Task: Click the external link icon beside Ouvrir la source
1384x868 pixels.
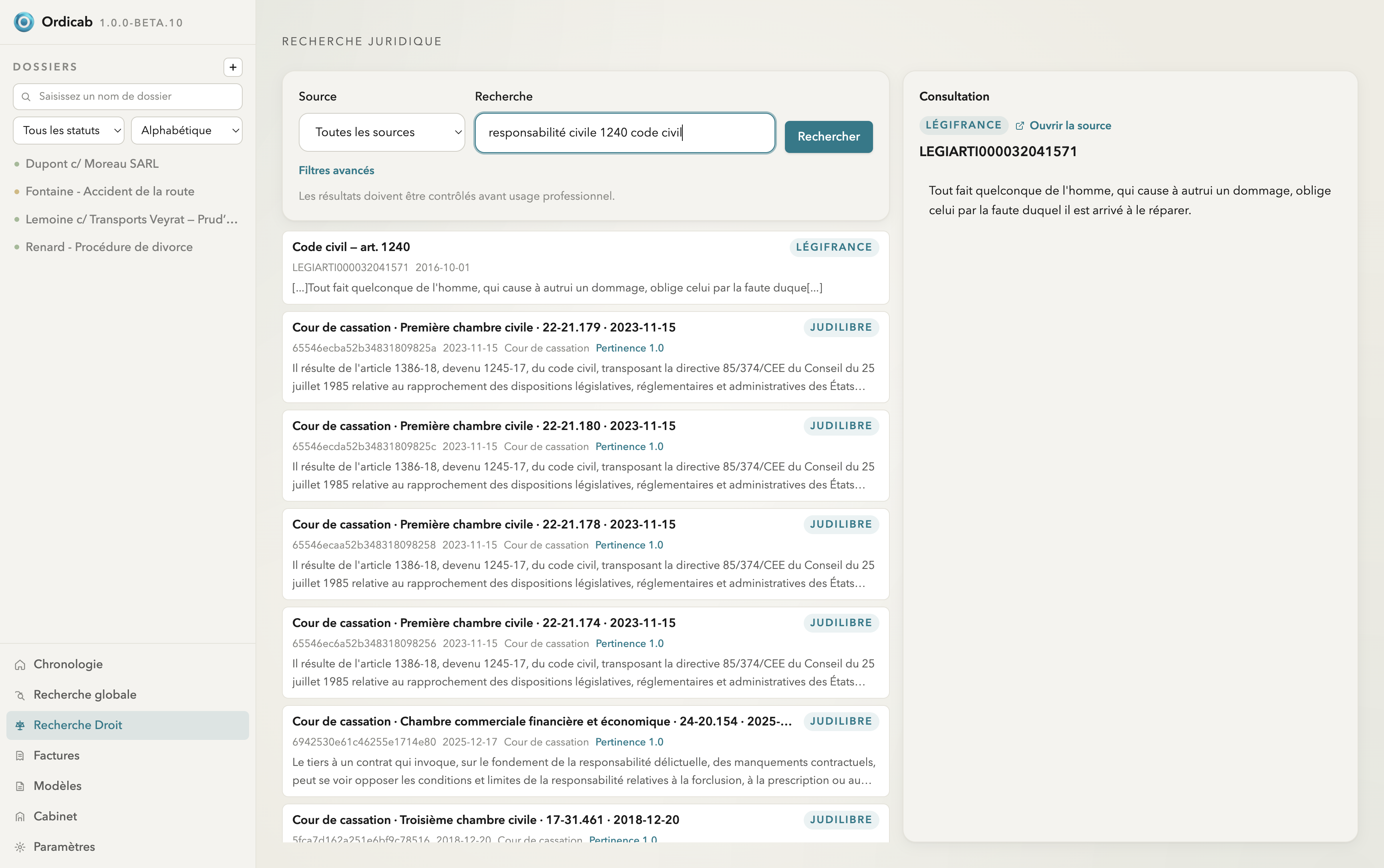Action: [x=1020, y=126]
